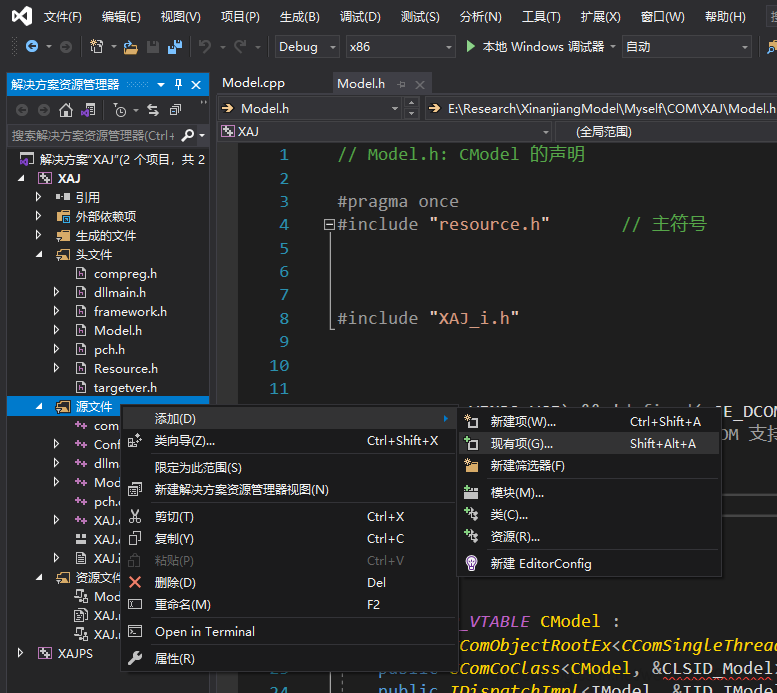Click the Open File toolbar icon
The width and height of the screenshot is (777, 693).
click(131, 47)
